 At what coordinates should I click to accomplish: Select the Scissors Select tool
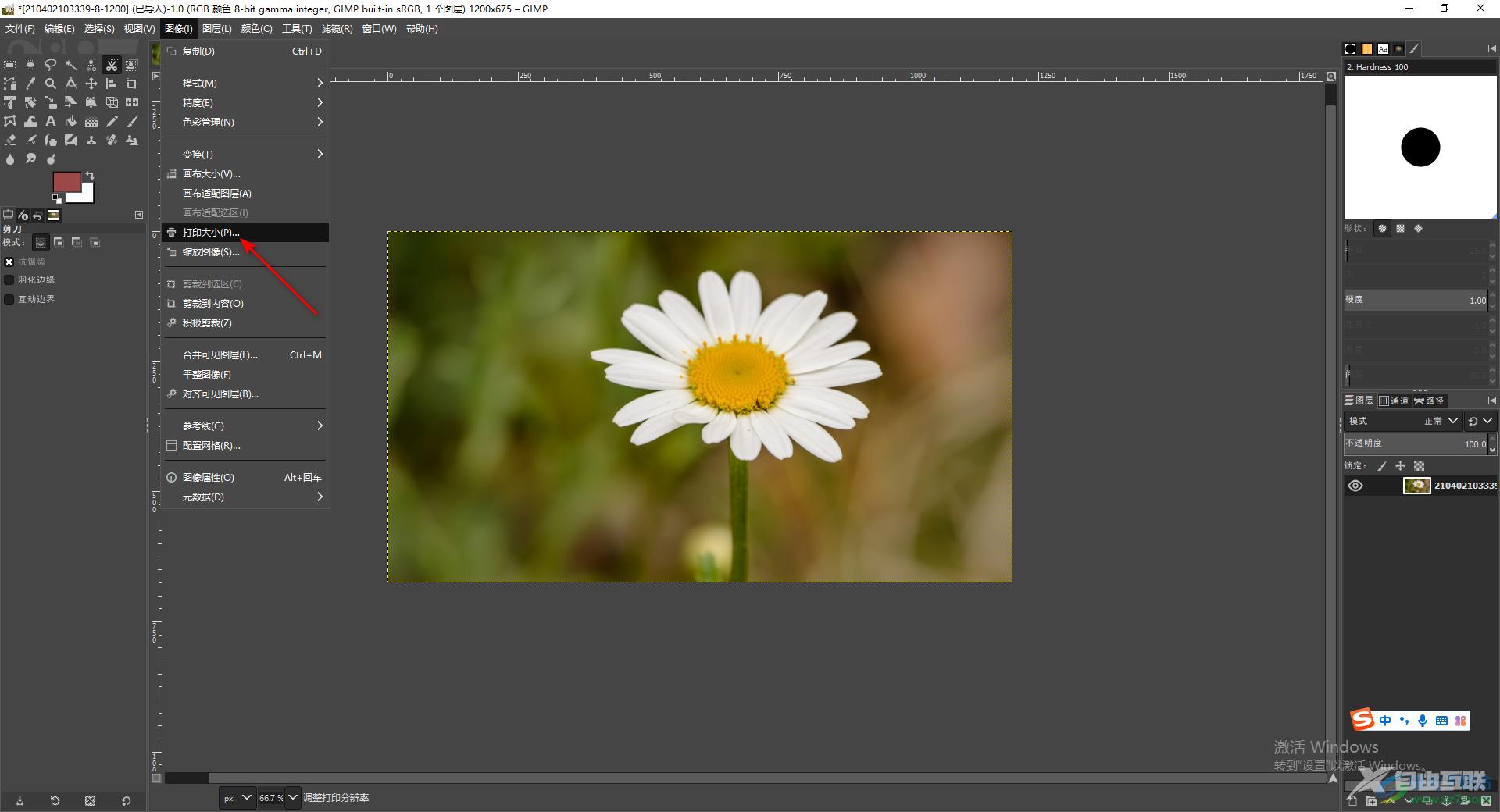pyautogui.click(x=112, y=65)
